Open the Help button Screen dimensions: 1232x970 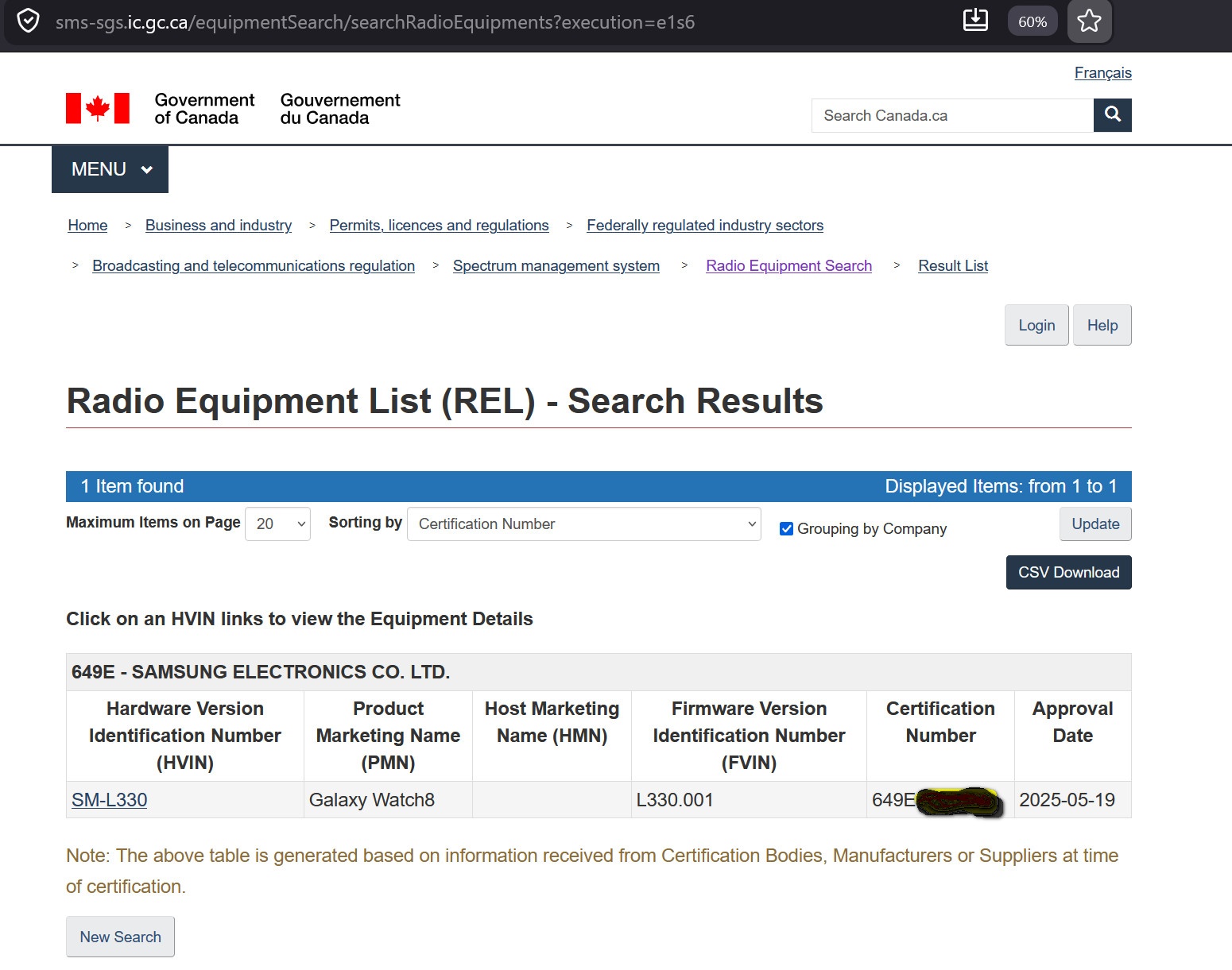(1102, 325)
